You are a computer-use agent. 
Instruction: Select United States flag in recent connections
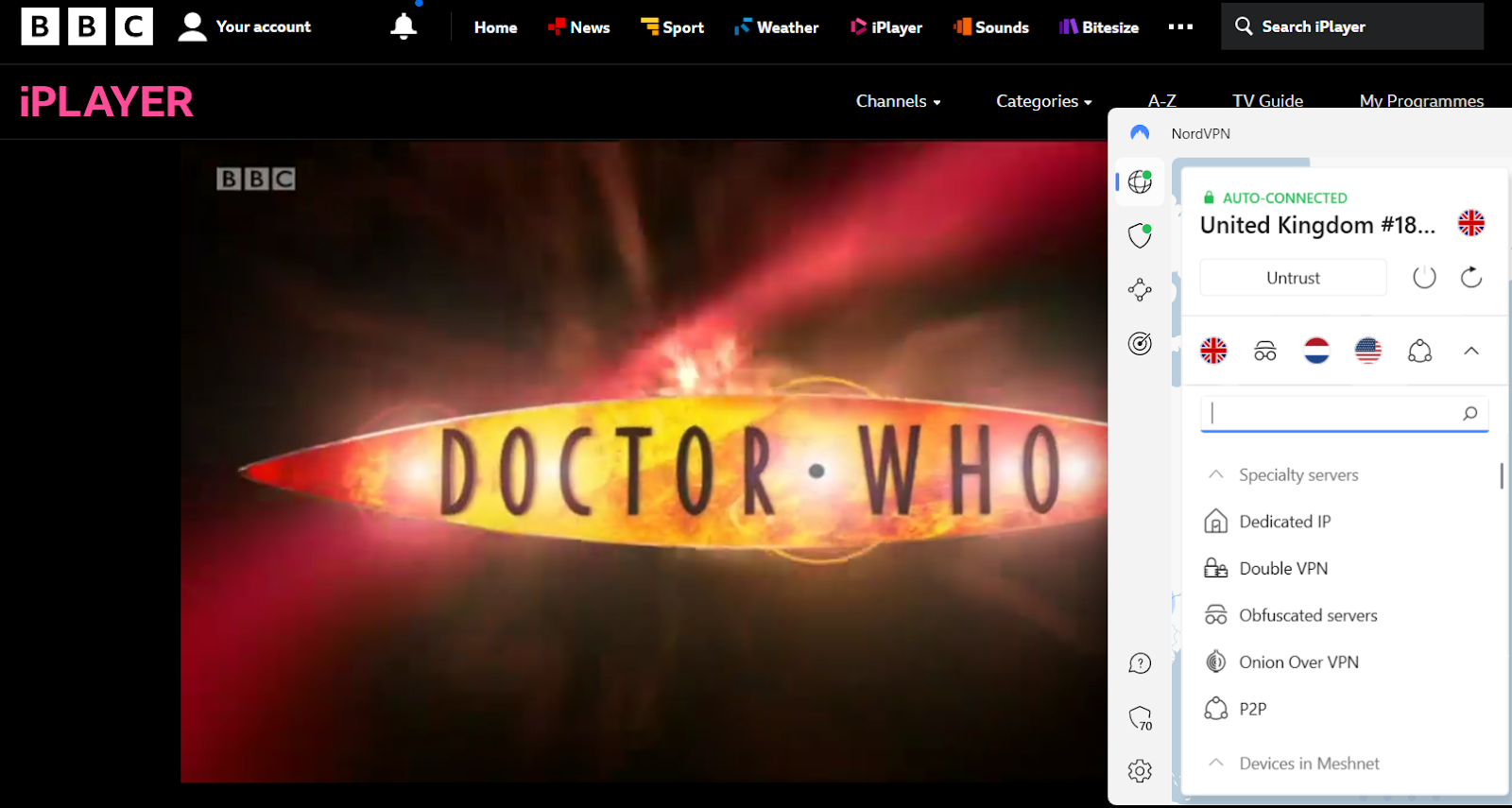pyautogui.click(x=1368, y=351)
